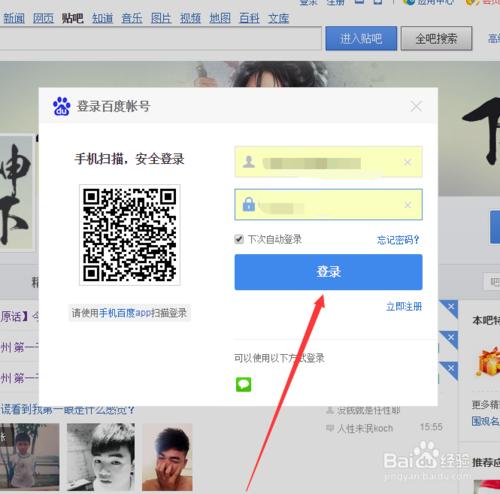Click the password input field
The height and width of the screenshot is (494, 500).
pyautogui.click(x=328, y=204)
